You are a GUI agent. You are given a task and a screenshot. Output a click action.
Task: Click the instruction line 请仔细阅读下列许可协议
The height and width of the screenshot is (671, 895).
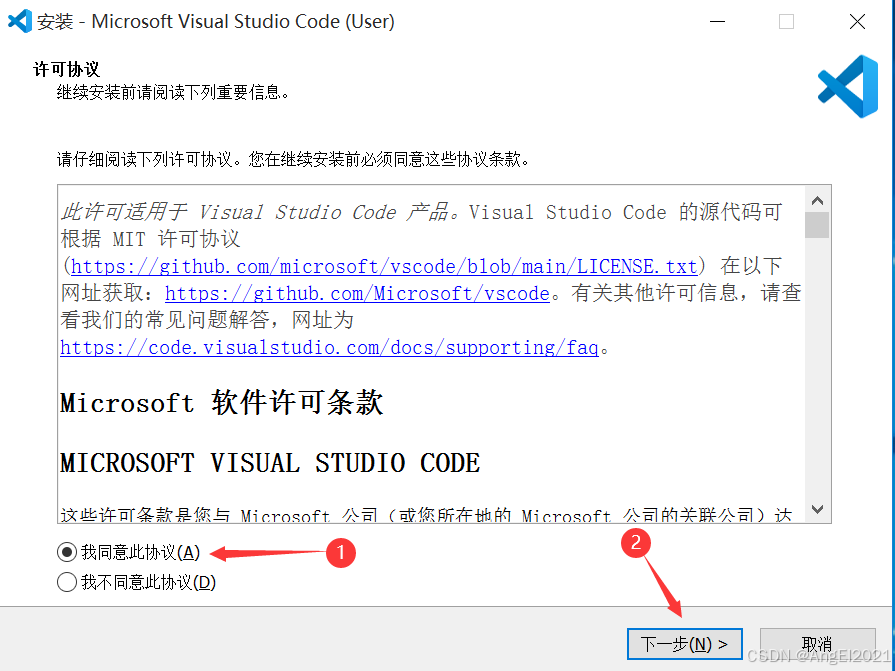pos(293,159)
